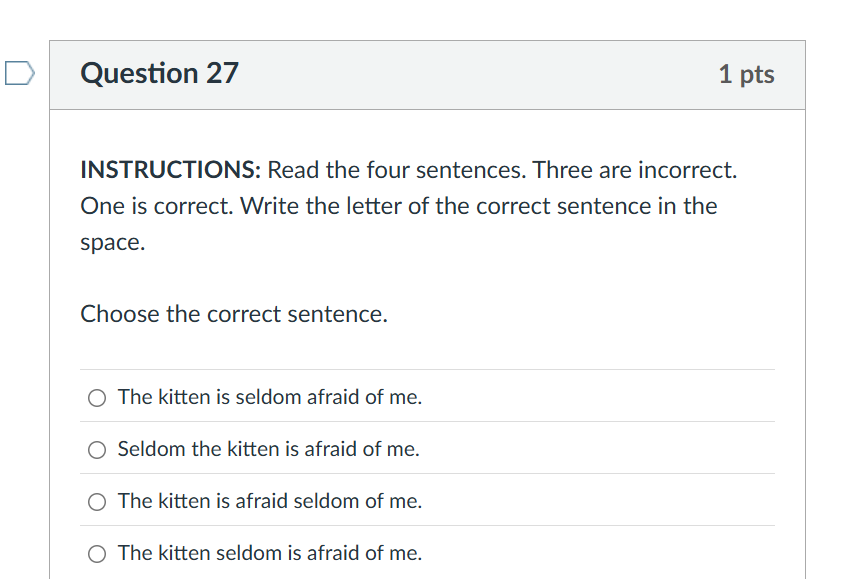851x579 pixels.
Task: Choose radio beside "Seldom the kitten is afraid"
Action: click(97, 450)
